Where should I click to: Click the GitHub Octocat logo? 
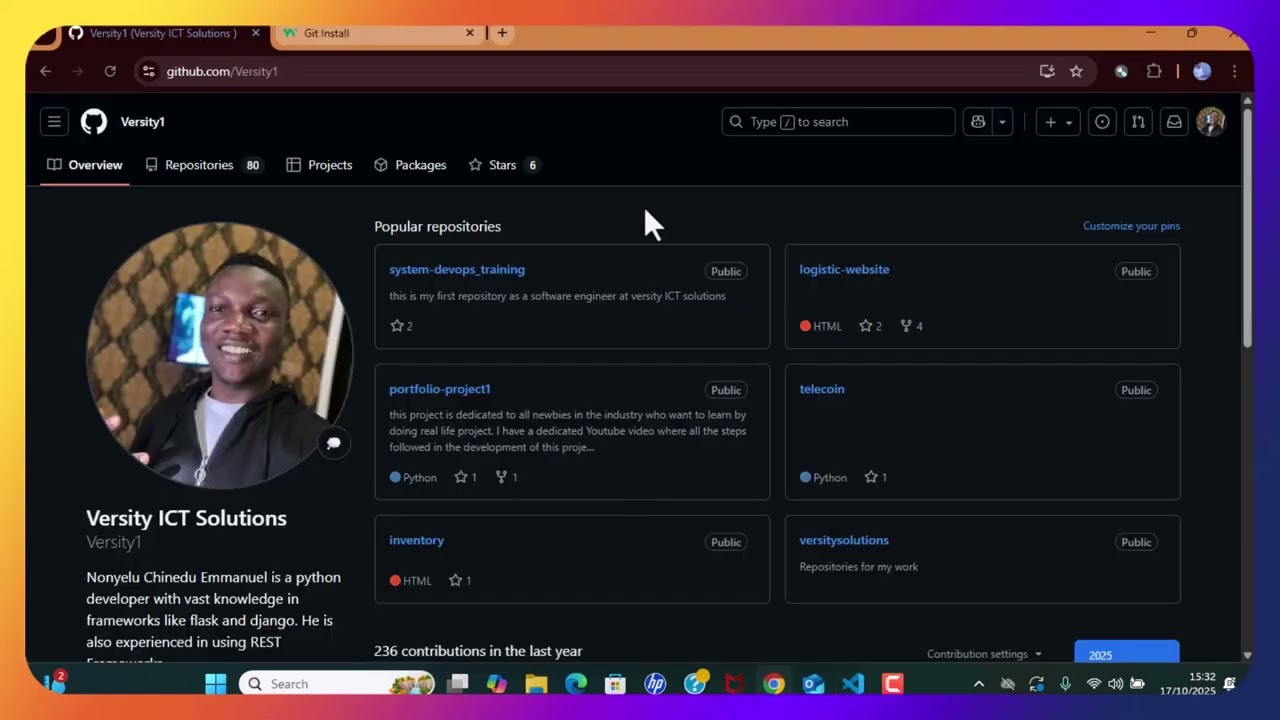pyautogui.click(x=93, y=122)
